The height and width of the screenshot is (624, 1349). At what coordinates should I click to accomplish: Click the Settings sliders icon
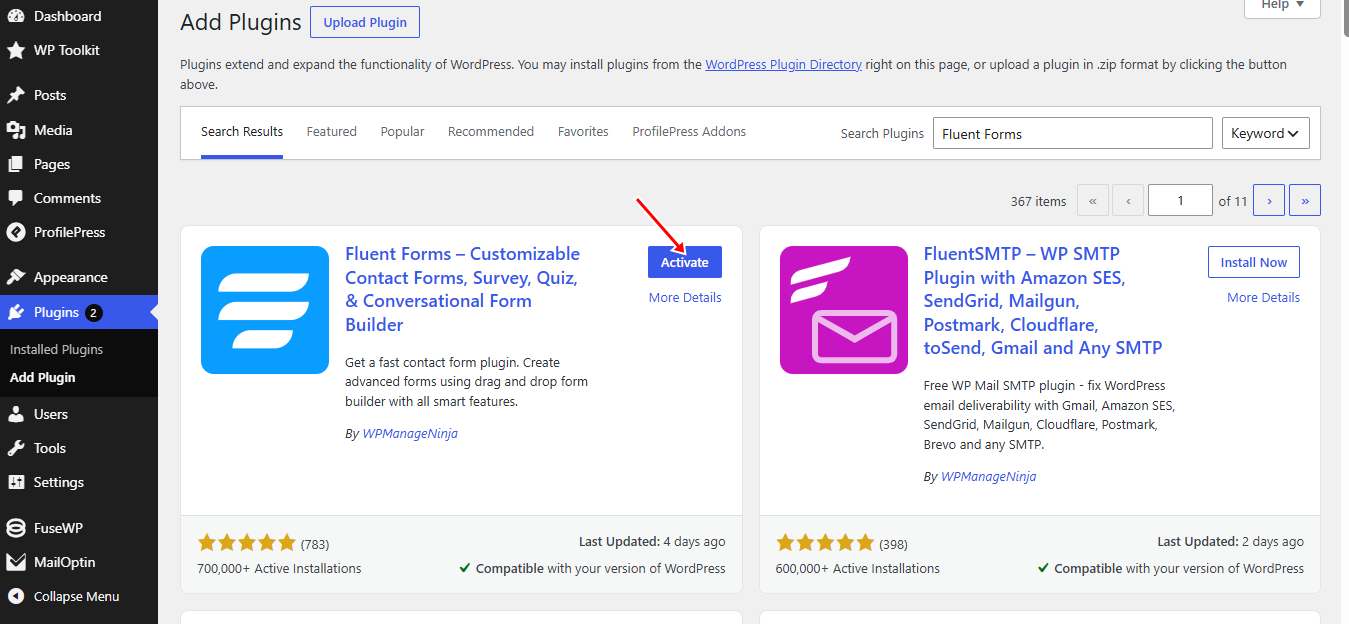pyautogui.click(x=16, y=482)
